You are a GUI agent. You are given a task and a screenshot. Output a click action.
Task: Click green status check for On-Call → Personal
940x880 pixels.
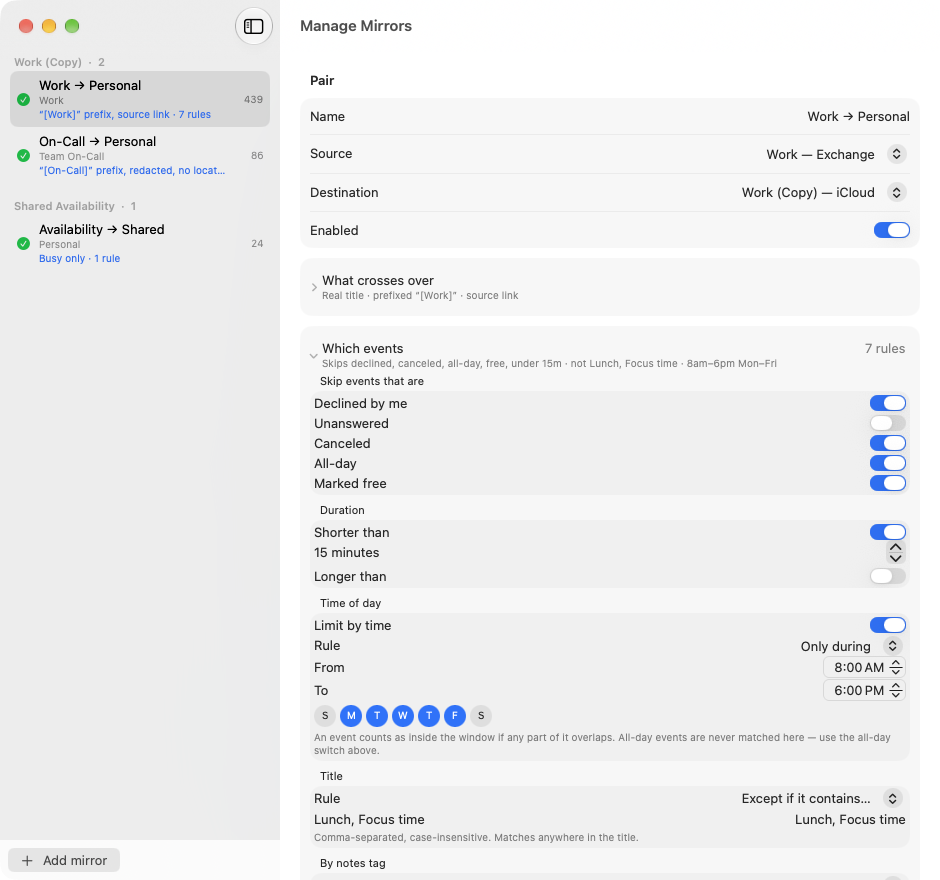pos(23,156)
